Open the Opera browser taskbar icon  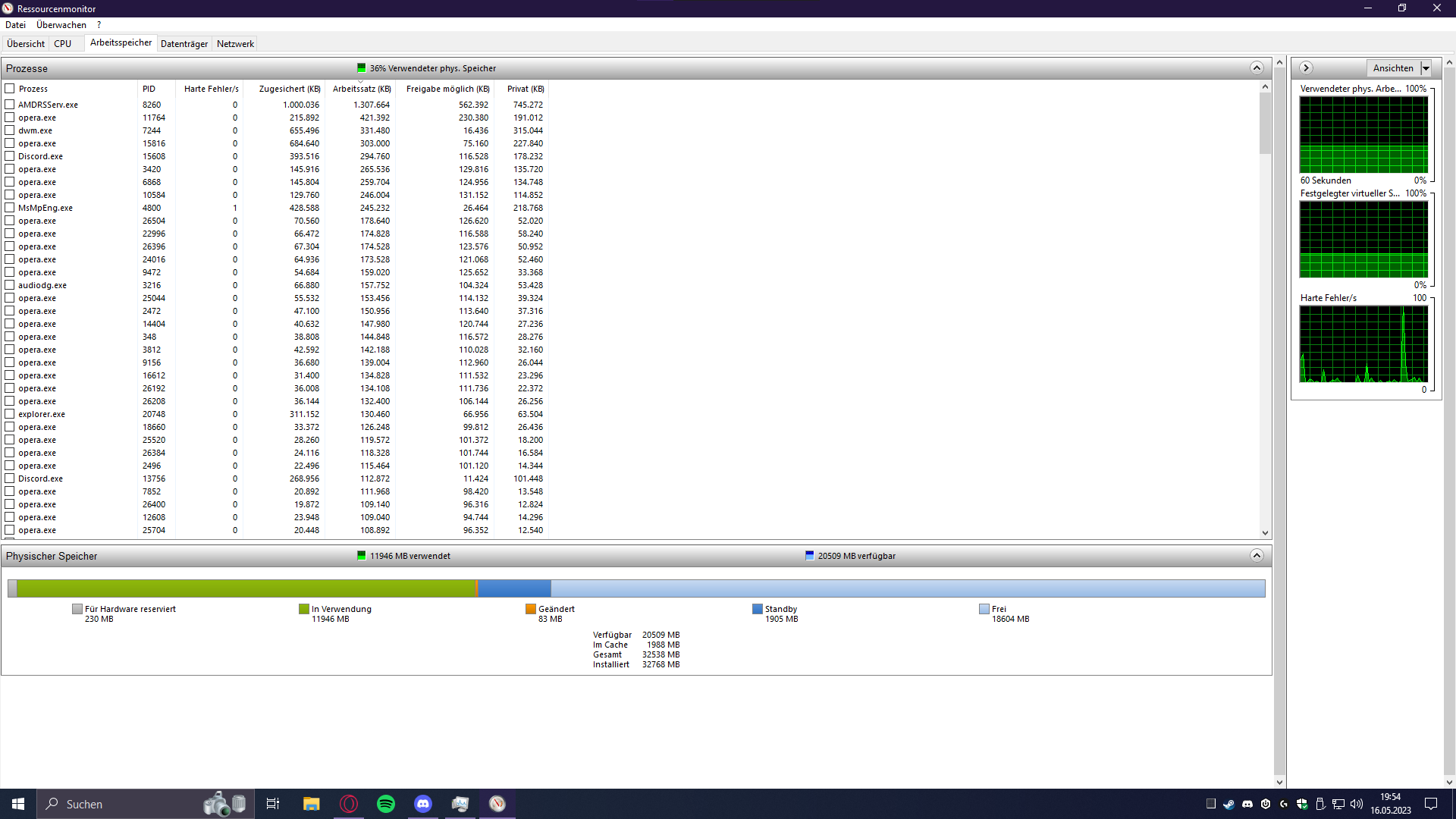coord(349,804)
